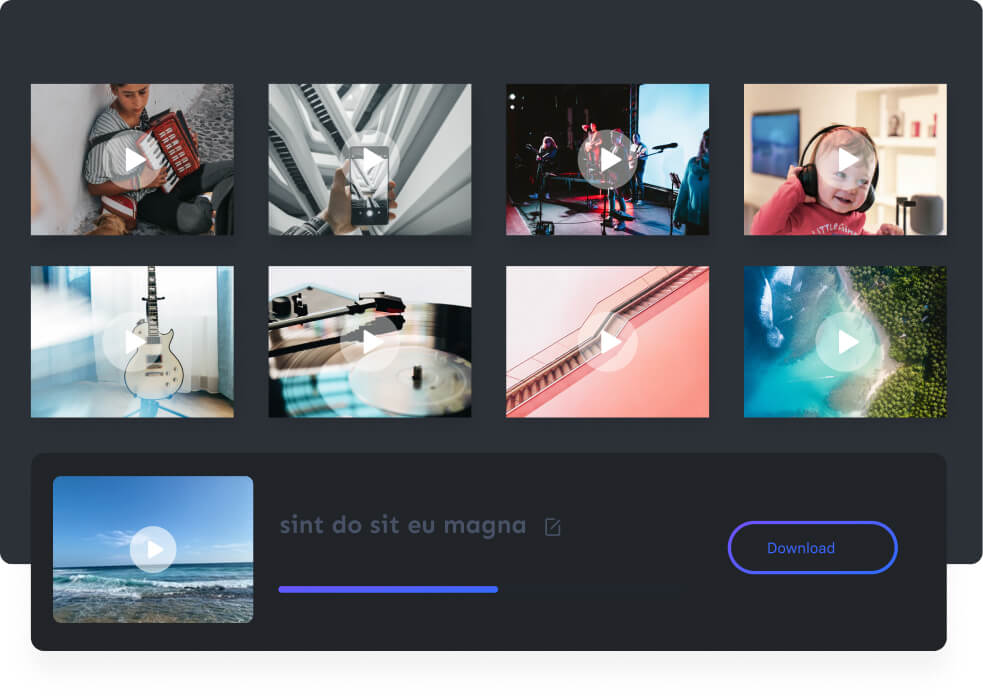Click the edit title pencil icon
Screen dimensions: 983x700
[x=552, y=527]
